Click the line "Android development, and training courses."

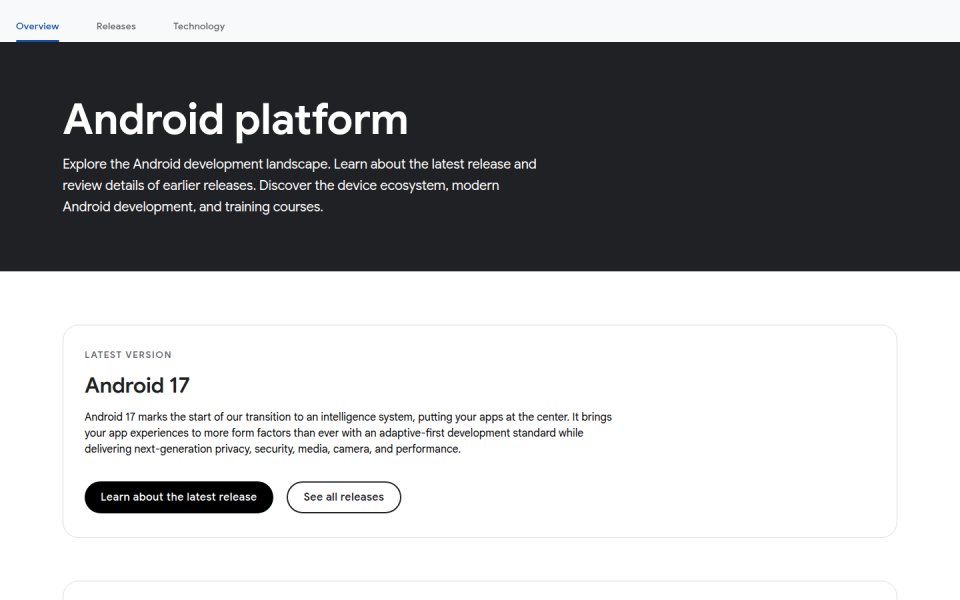tap(193, 207)
